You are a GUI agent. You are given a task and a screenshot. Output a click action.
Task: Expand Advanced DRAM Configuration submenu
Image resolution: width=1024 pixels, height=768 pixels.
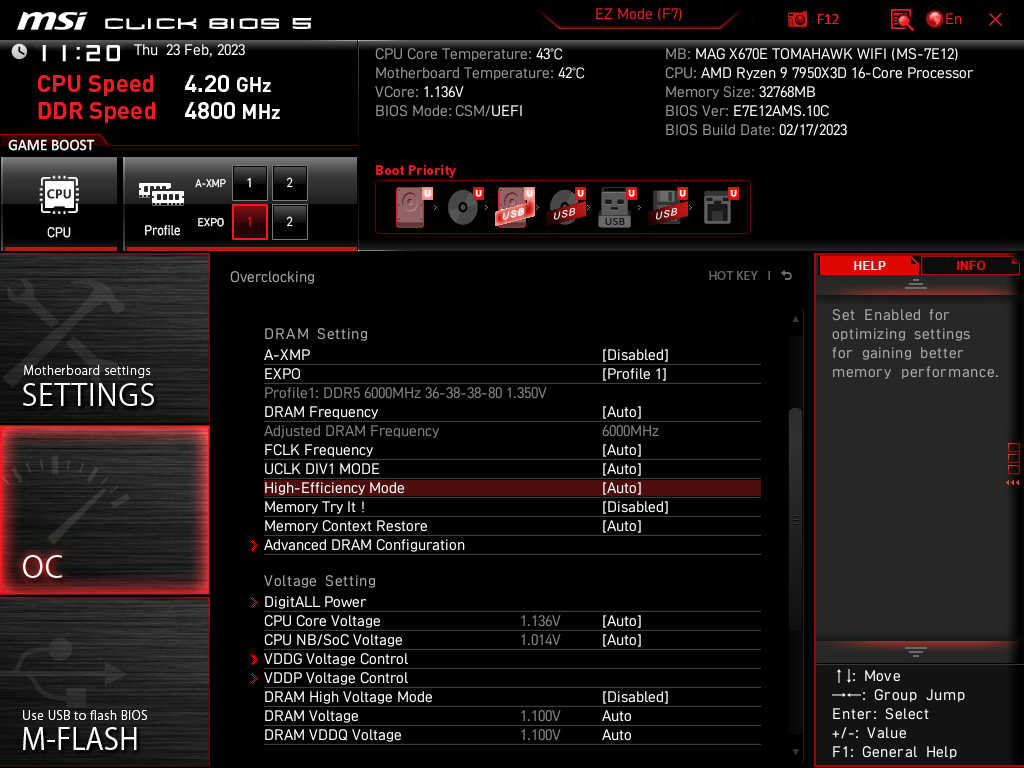[364, 545]
